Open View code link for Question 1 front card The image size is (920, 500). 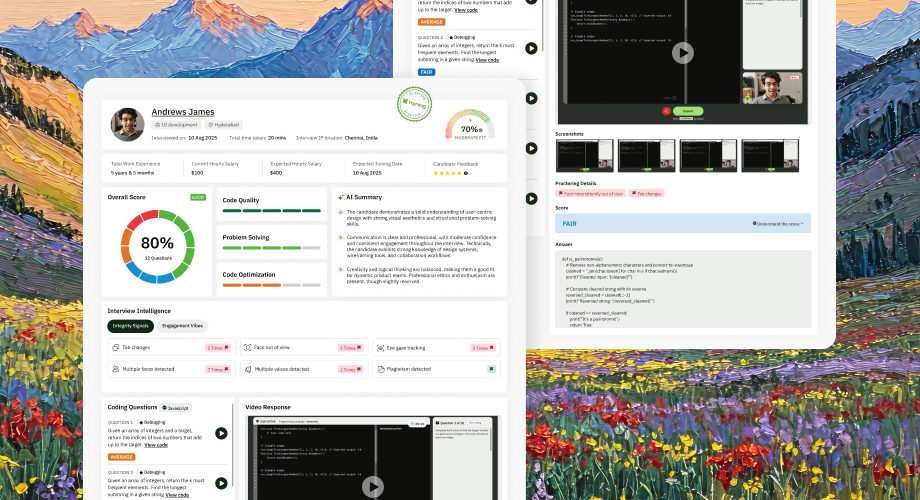tap(156, 445)
